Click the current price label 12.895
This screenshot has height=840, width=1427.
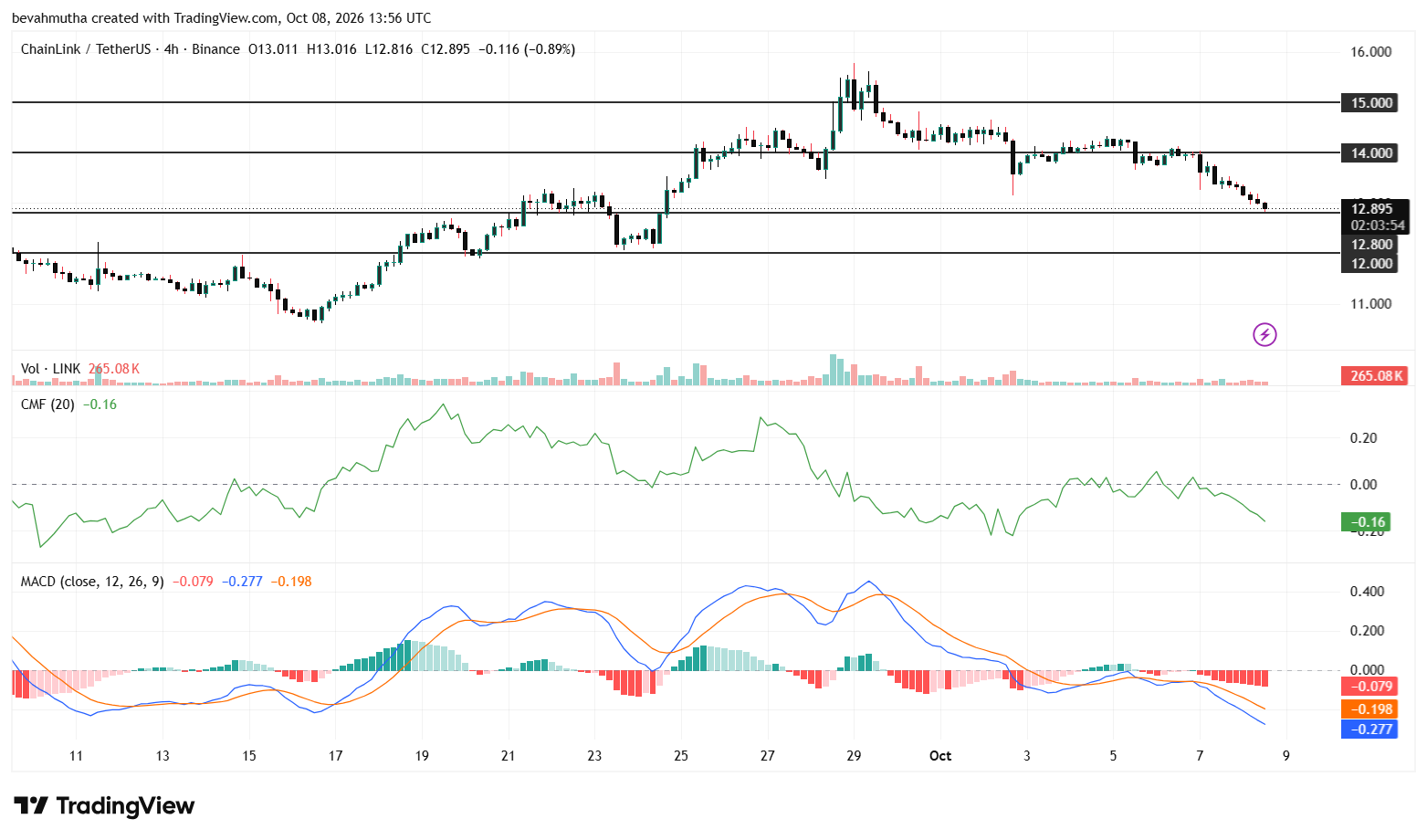click(1371, 208)
